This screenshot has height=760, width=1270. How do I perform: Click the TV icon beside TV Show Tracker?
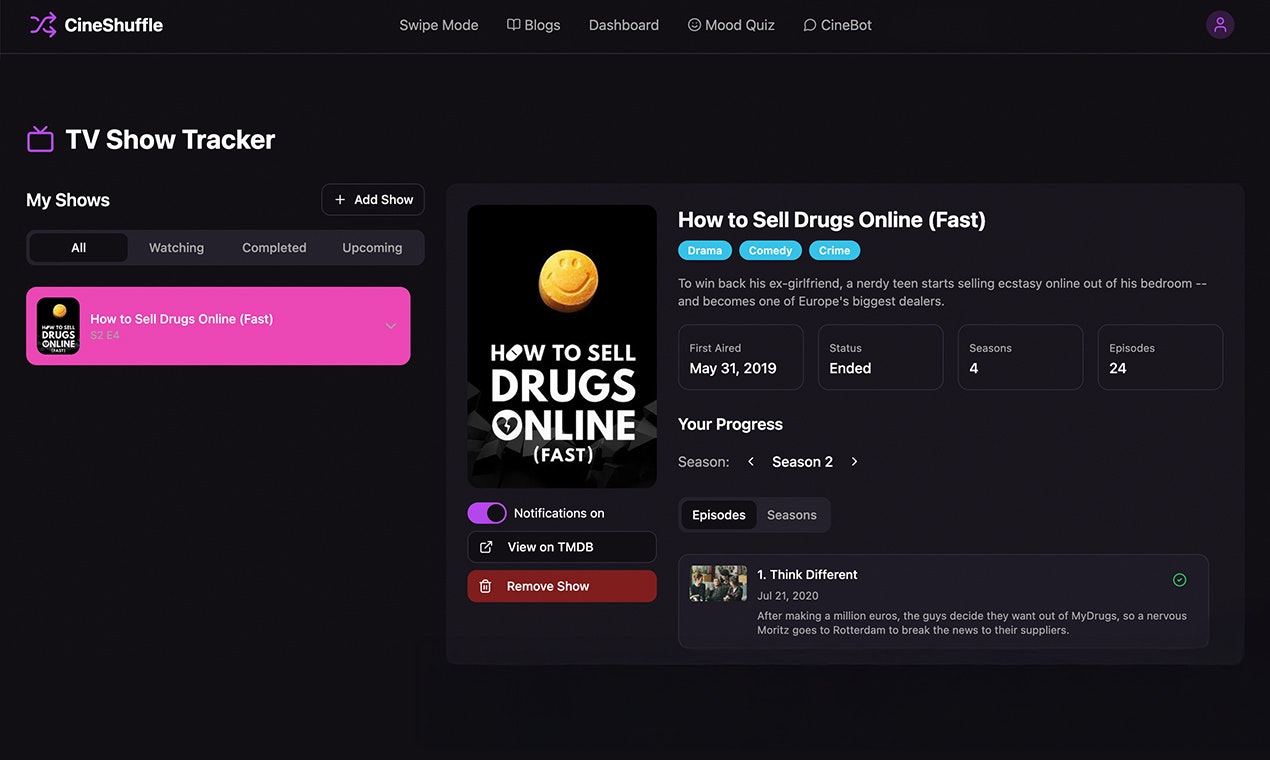pos(40,139)
